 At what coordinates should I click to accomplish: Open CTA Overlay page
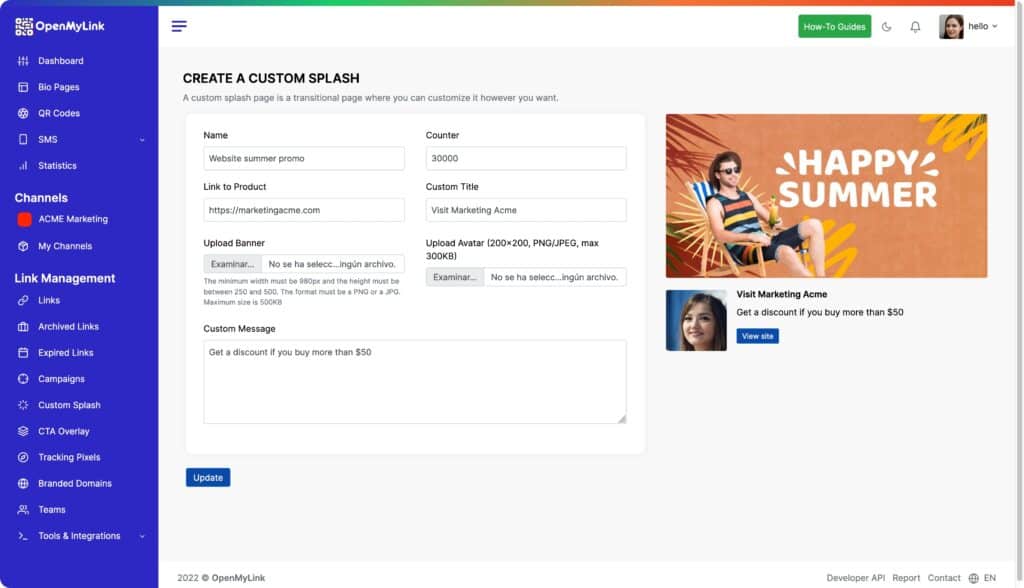tap(64, 431)
